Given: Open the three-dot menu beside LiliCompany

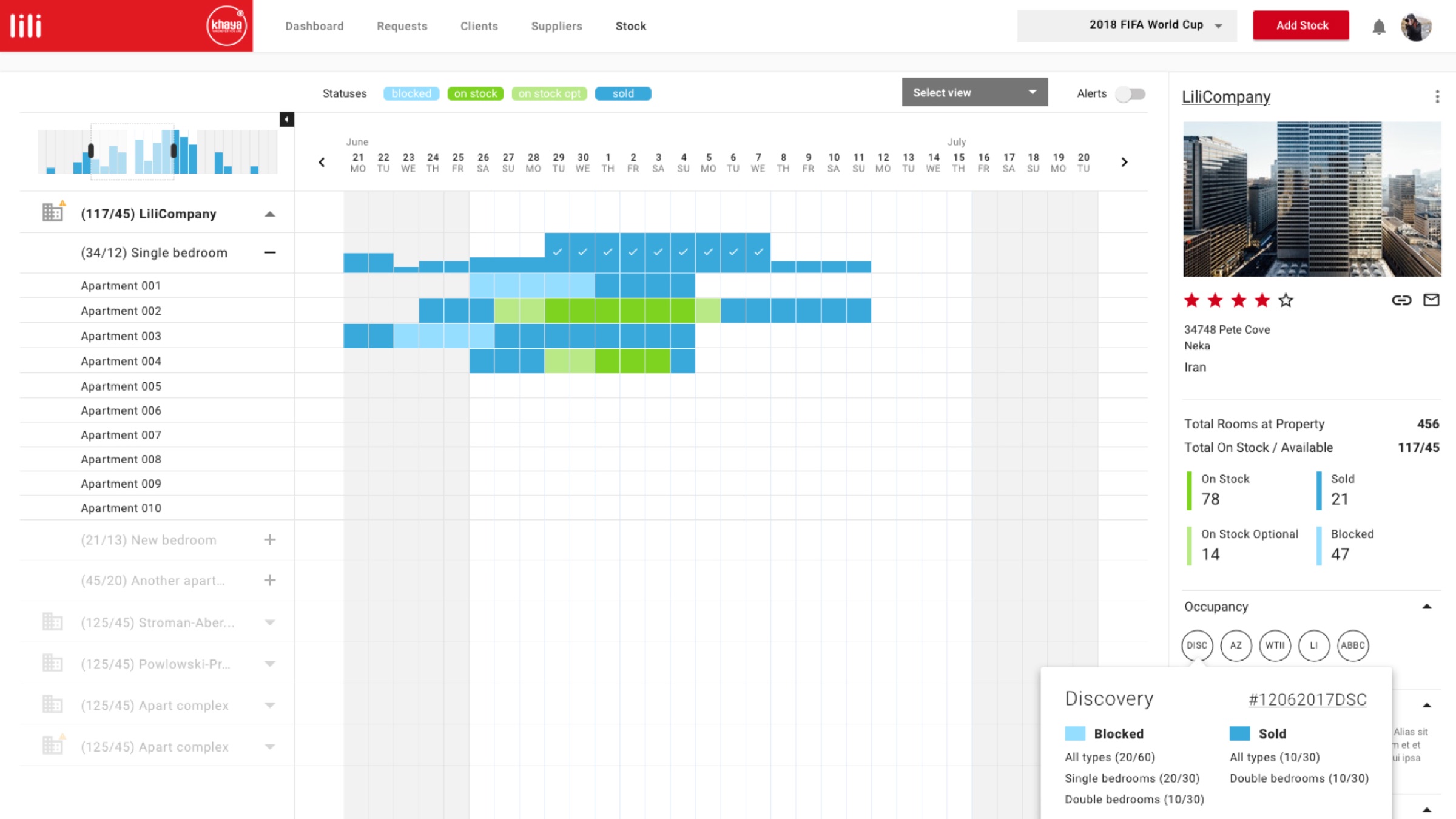Looking at the screenshot, I should click(x=1437, y=97).
